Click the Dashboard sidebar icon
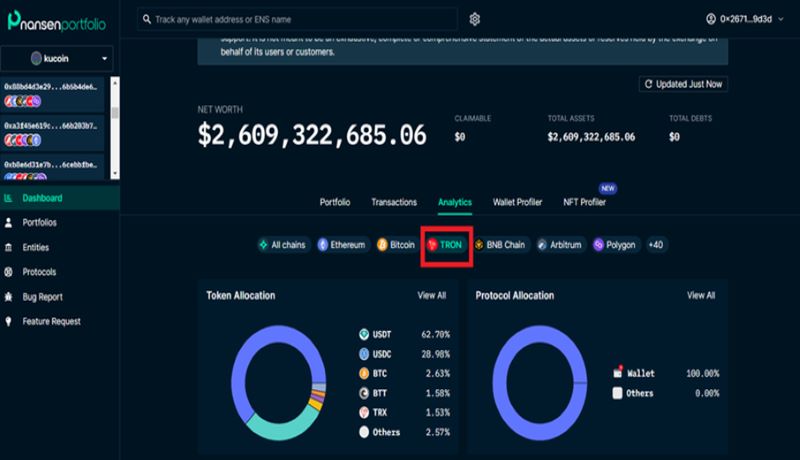Viewport: 800px width, 460px height. (x=8, y=198)
